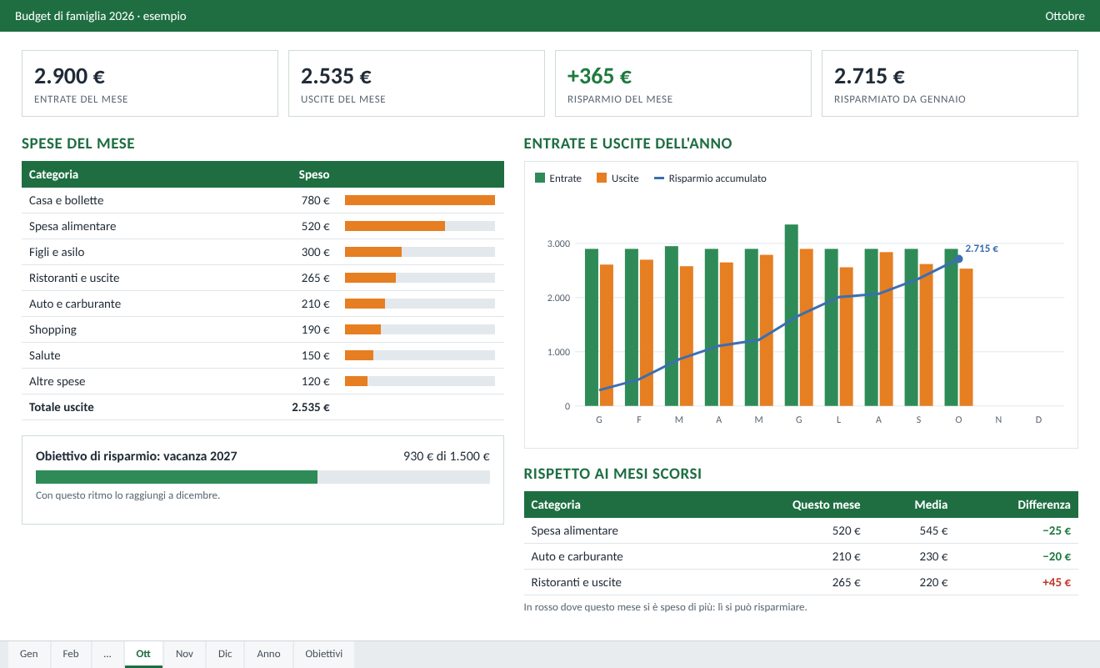The image size is (1100, 668).
Task: Open the Dic sheet tab
Action: click(224, 653)
